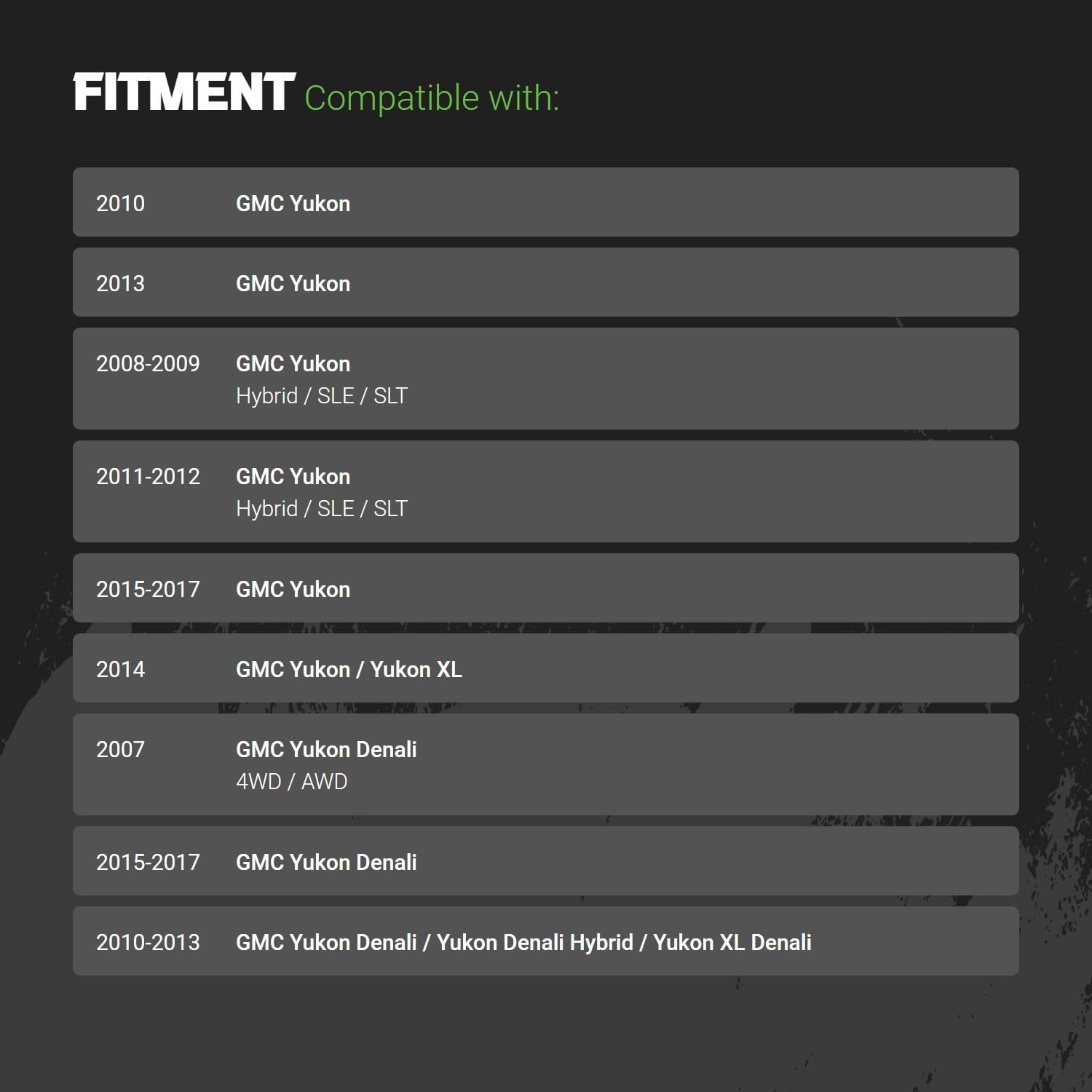The image size is (1092, 1092).
Task: Select the 2015-2017 GMC Yukon Denali row
Action: (546, 861)
